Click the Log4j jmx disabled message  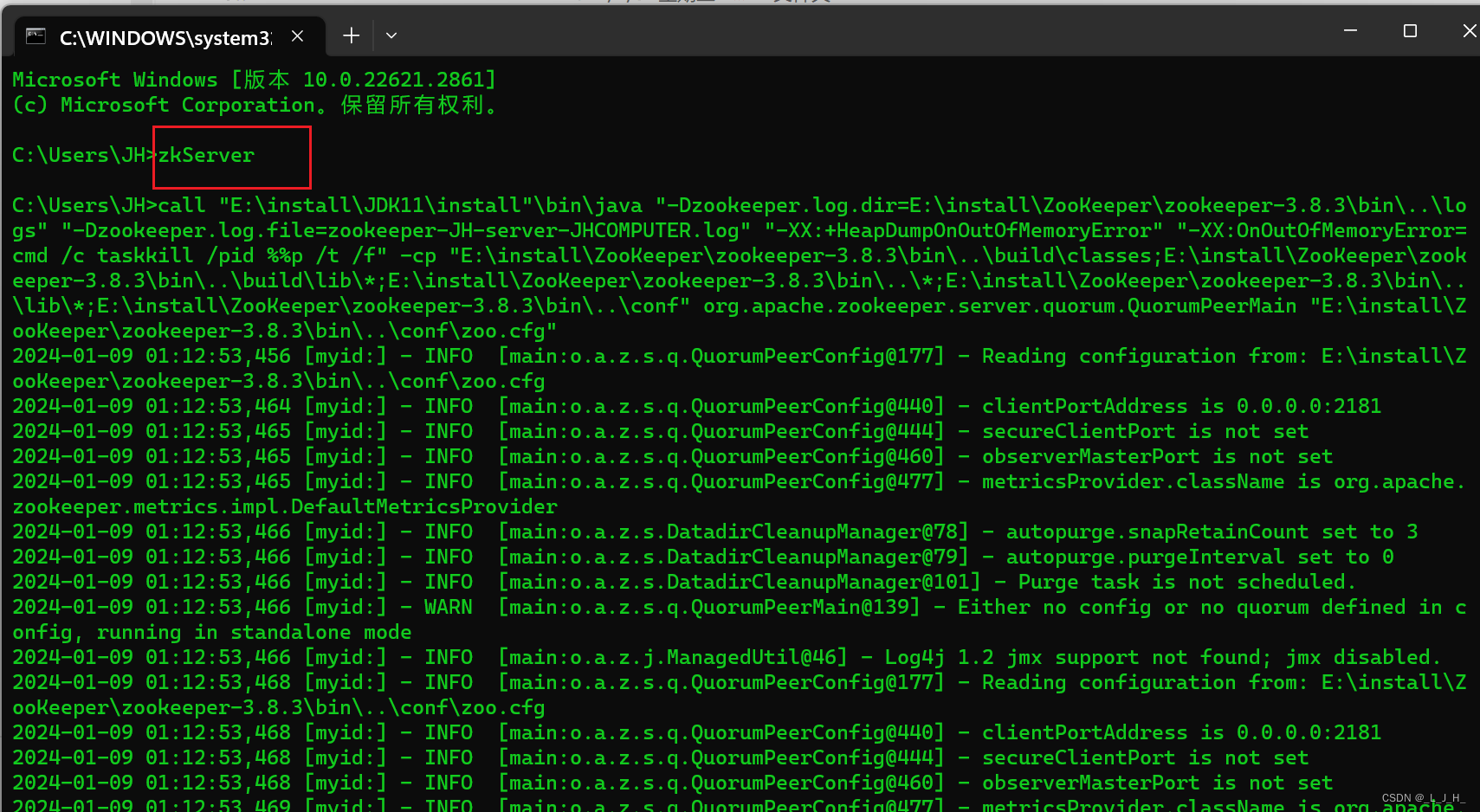click(x=1160, y=656)
